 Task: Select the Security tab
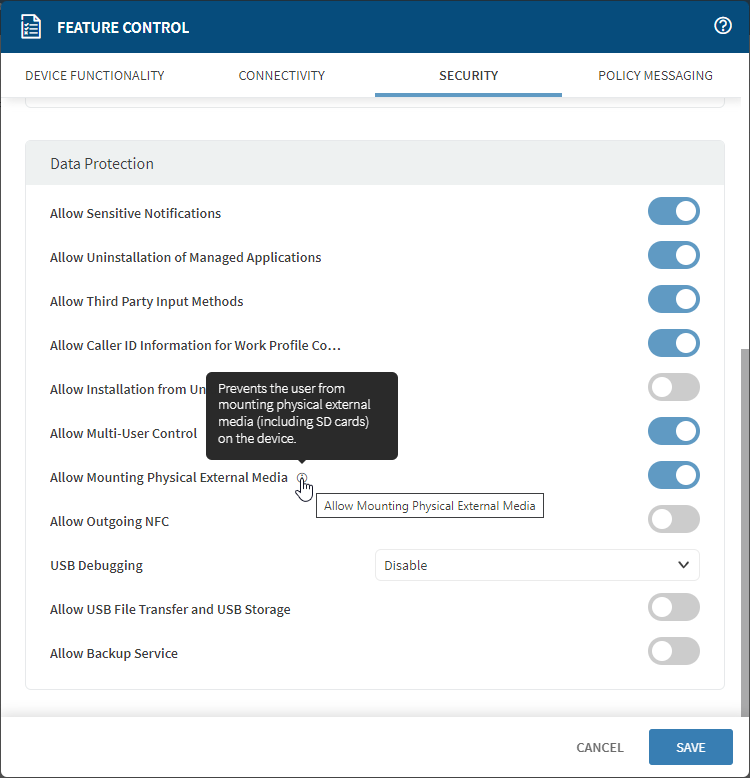click(x=468, y=75)
